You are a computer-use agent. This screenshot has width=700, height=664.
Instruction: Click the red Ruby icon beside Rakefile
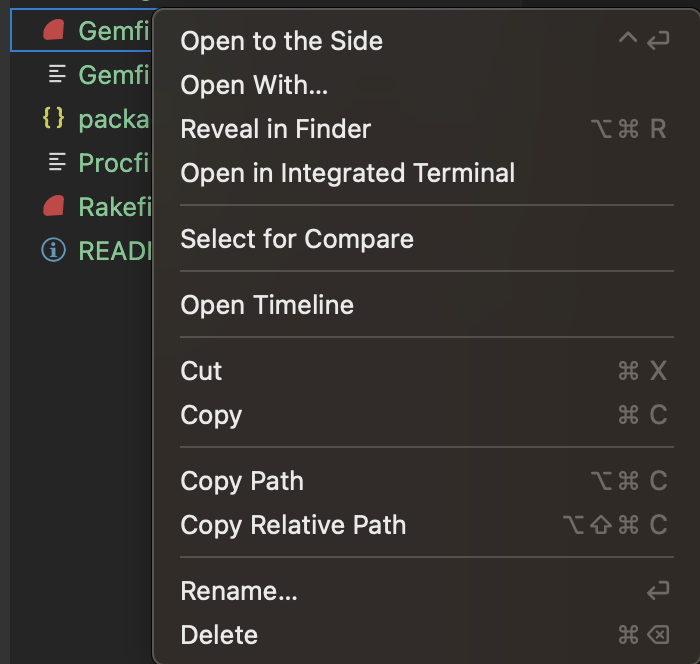[x=53, y=207]
